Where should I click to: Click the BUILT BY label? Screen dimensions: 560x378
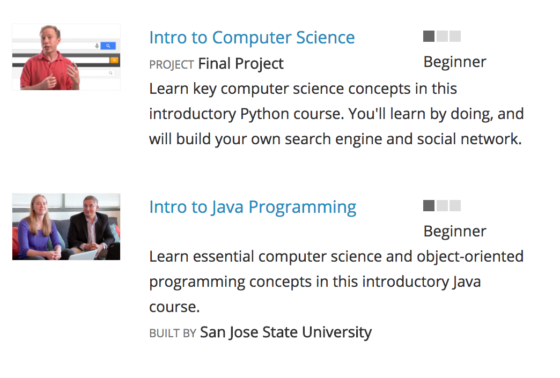click(x=172, y=333)
